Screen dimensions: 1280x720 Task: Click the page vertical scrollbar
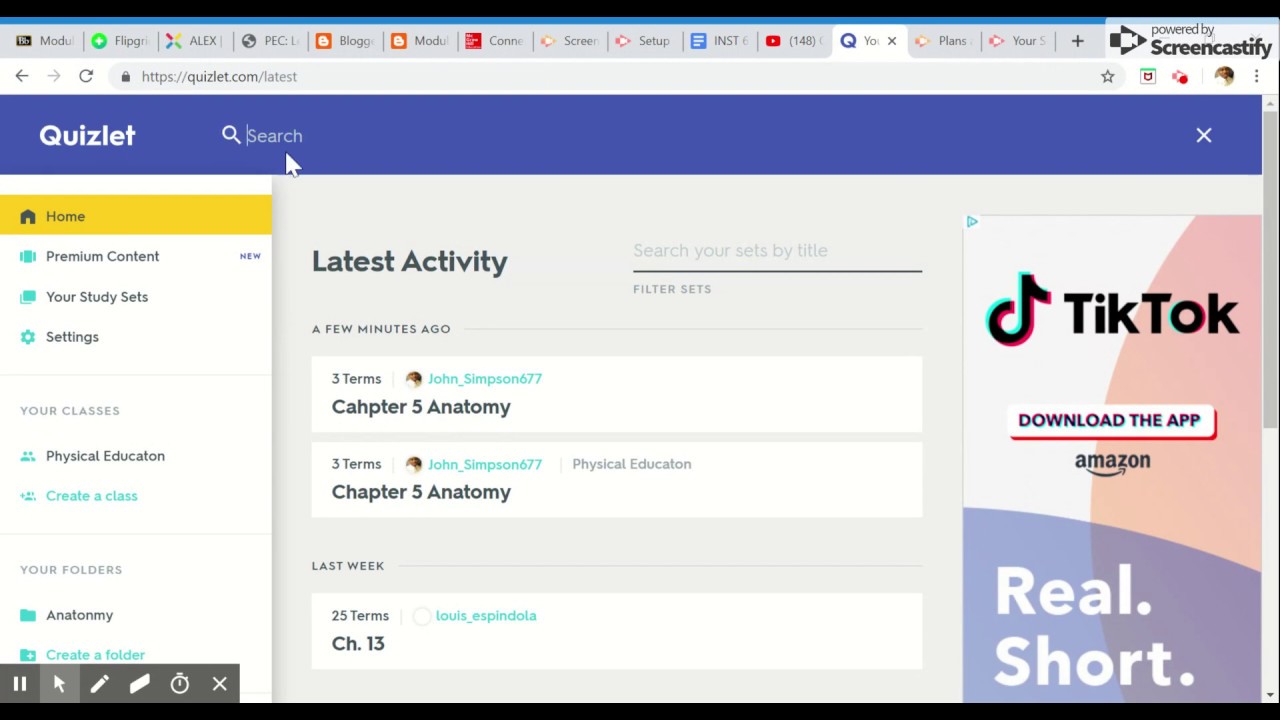click(1271, 270)
